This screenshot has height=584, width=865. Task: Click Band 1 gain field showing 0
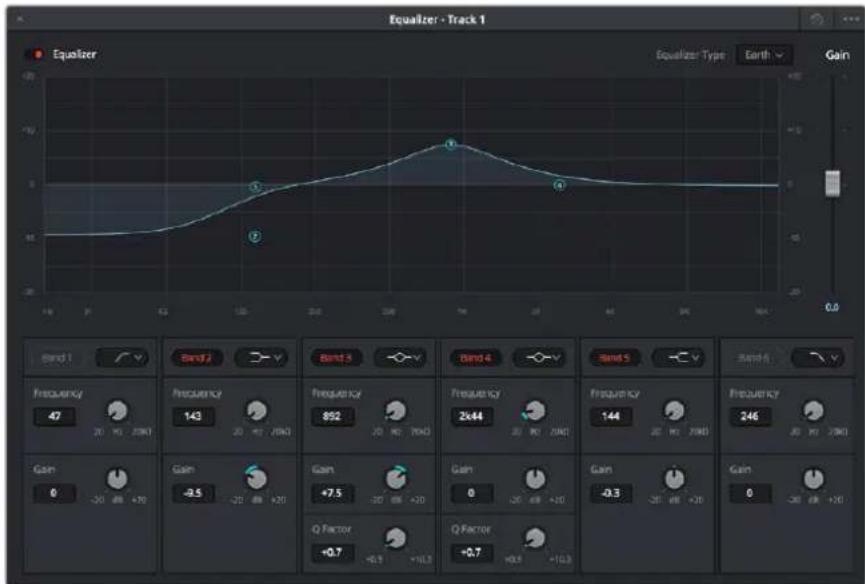click(55, 493)
